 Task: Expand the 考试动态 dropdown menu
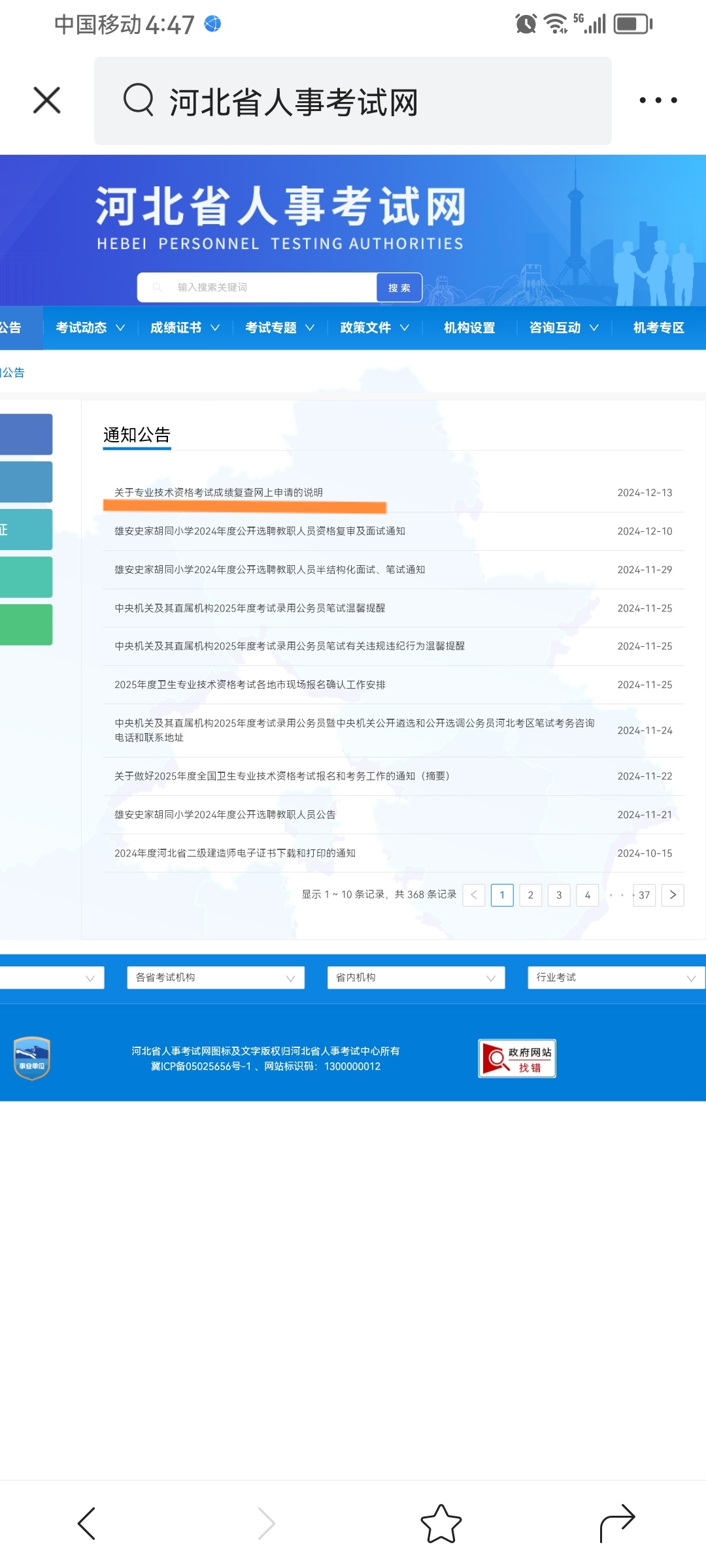[90, 328]
